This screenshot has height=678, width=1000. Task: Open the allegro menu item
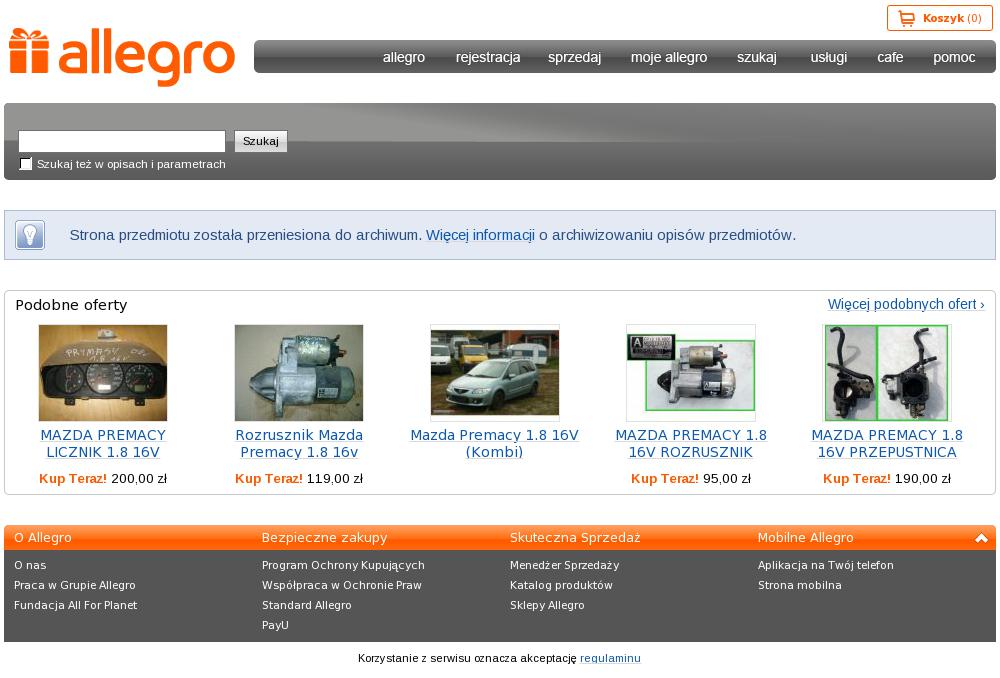click(x=404, y=57)
